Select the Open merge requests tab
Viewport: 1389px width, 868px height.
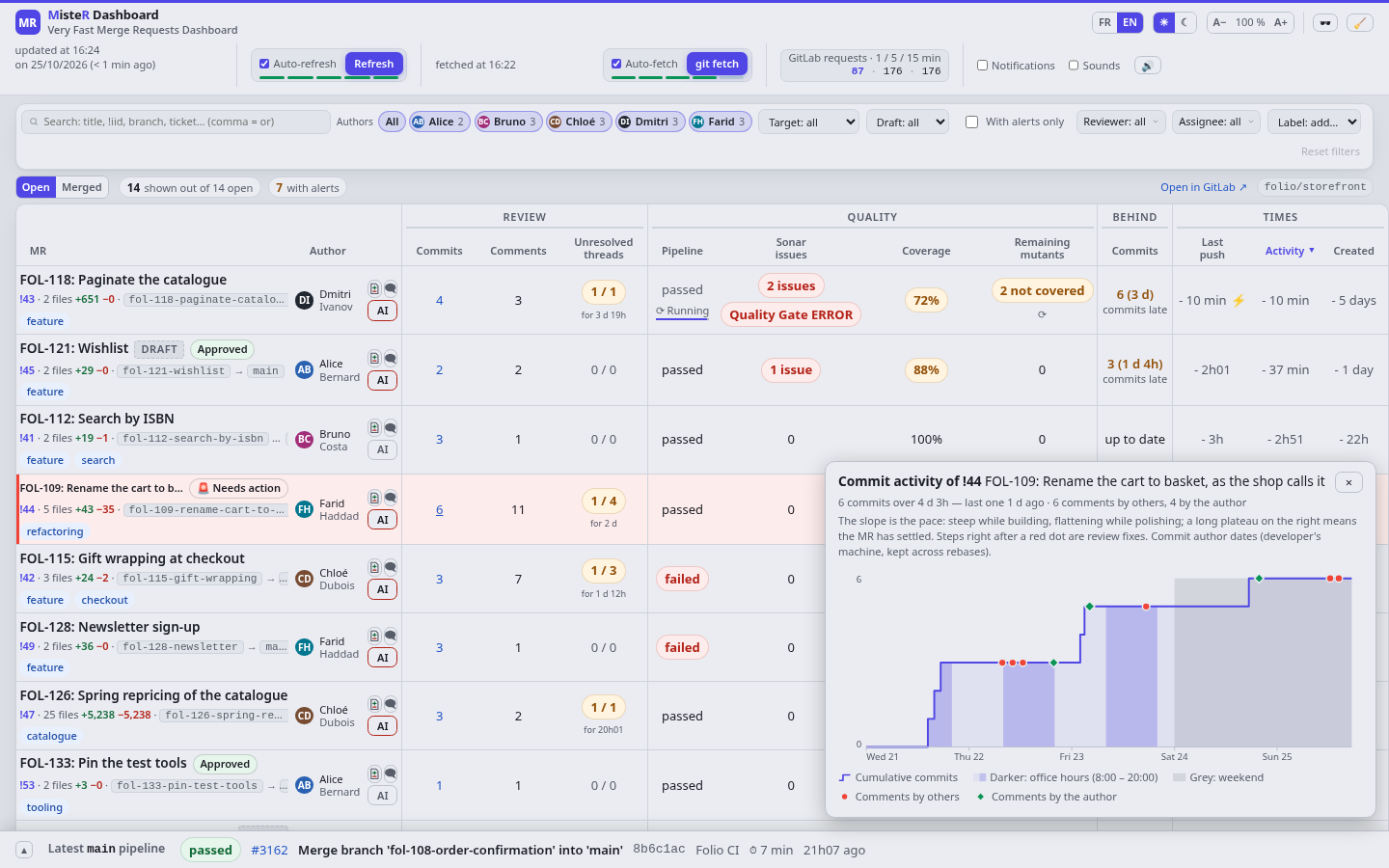point(36,187)
